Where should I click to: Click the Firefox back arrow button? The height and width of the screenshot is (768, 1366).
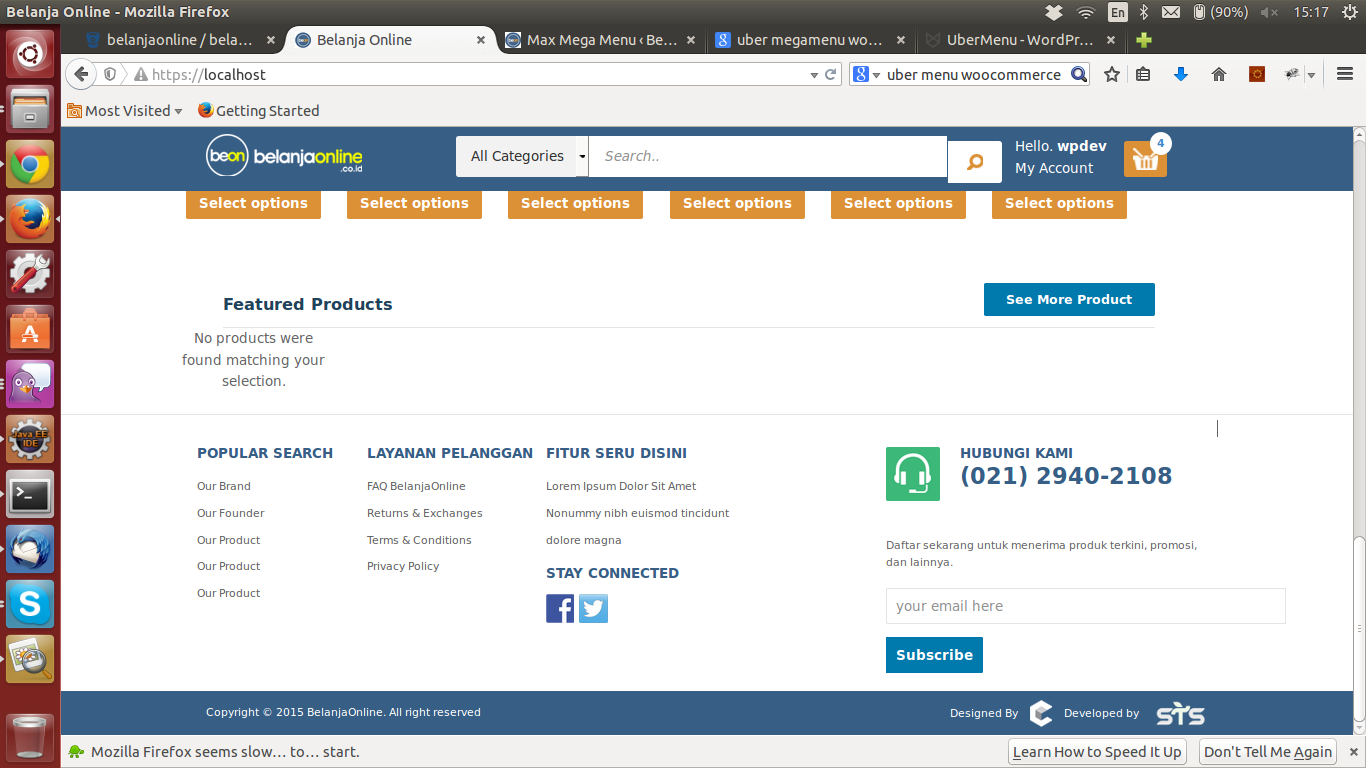[x=82, y=74]
